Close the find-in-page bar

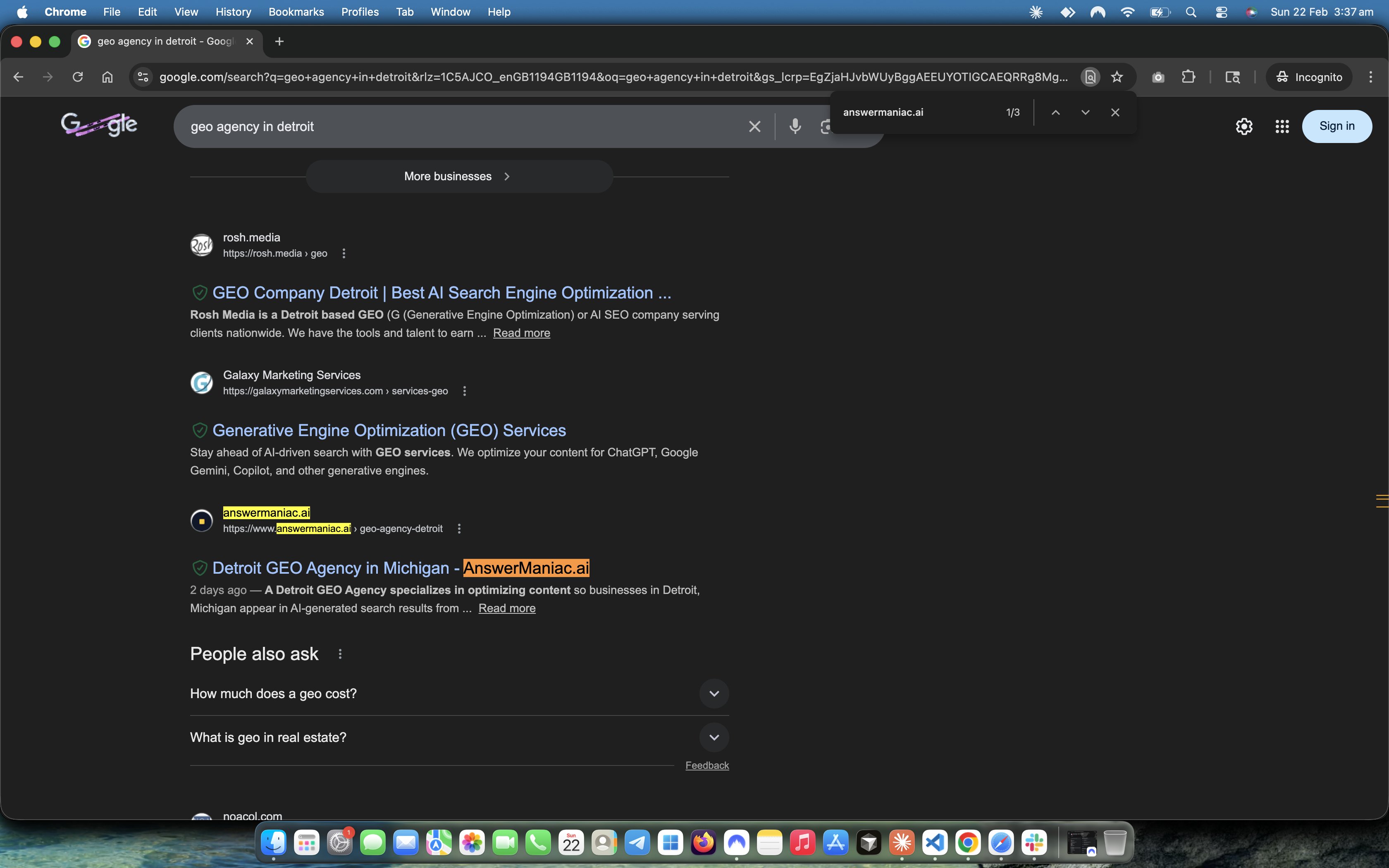pyautogui.click(x=1115, y=112)
